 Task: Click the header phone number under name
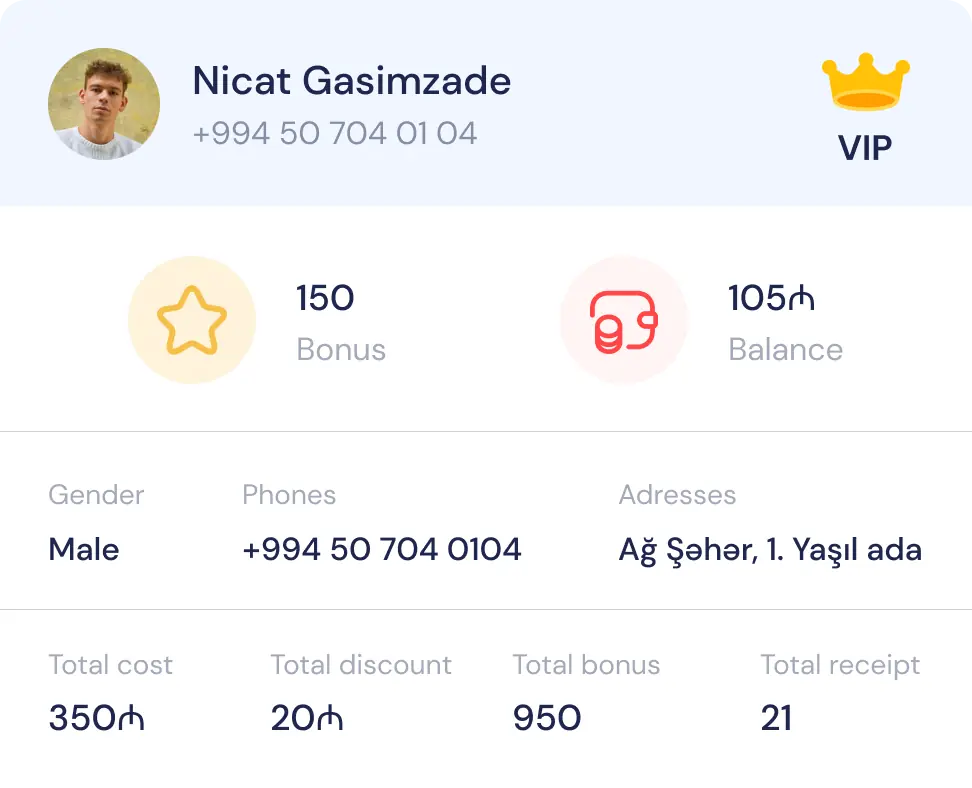tap(334, 133)
